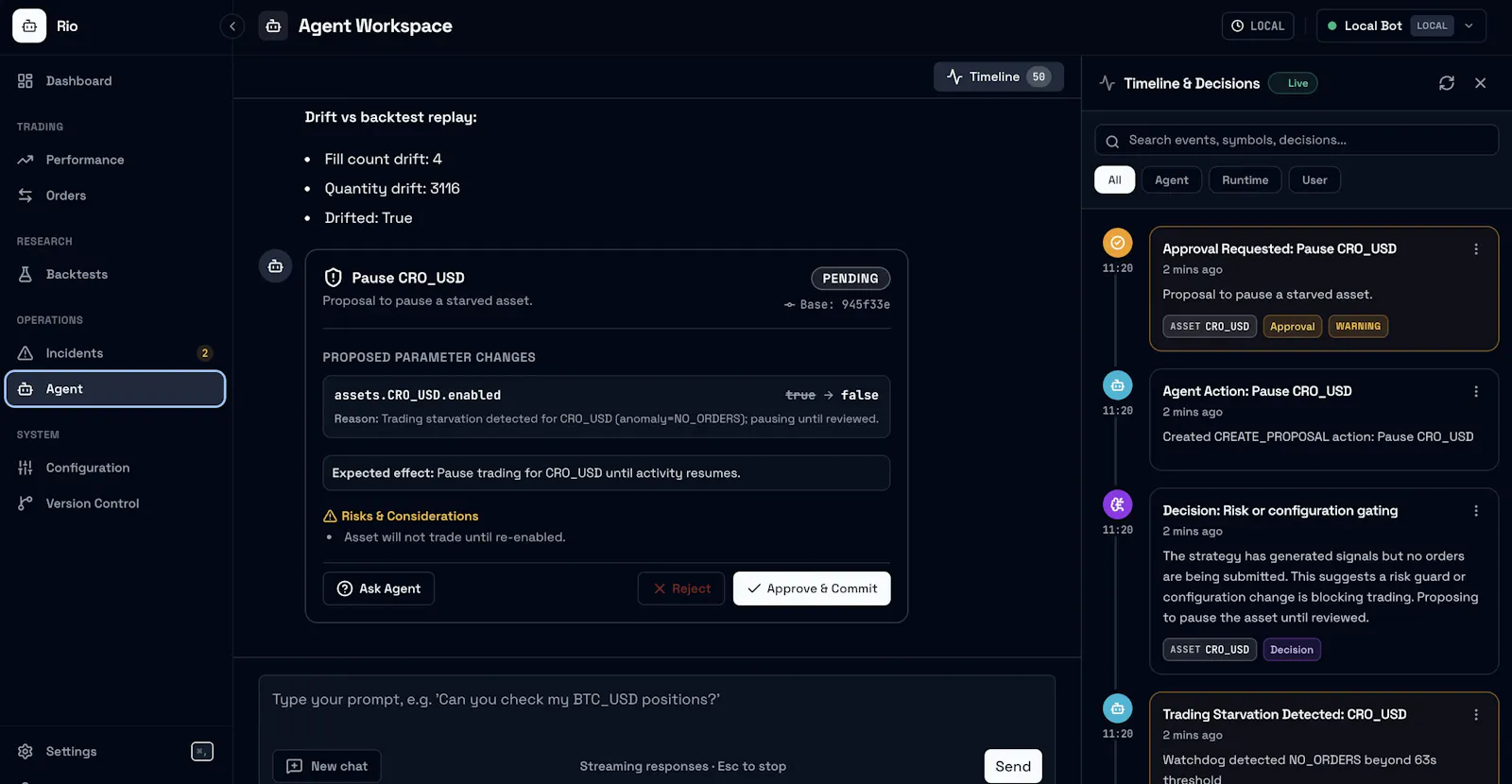Open the Orders page
Viewport: 1512px width, 784px height.
click(x=115, y=196)
